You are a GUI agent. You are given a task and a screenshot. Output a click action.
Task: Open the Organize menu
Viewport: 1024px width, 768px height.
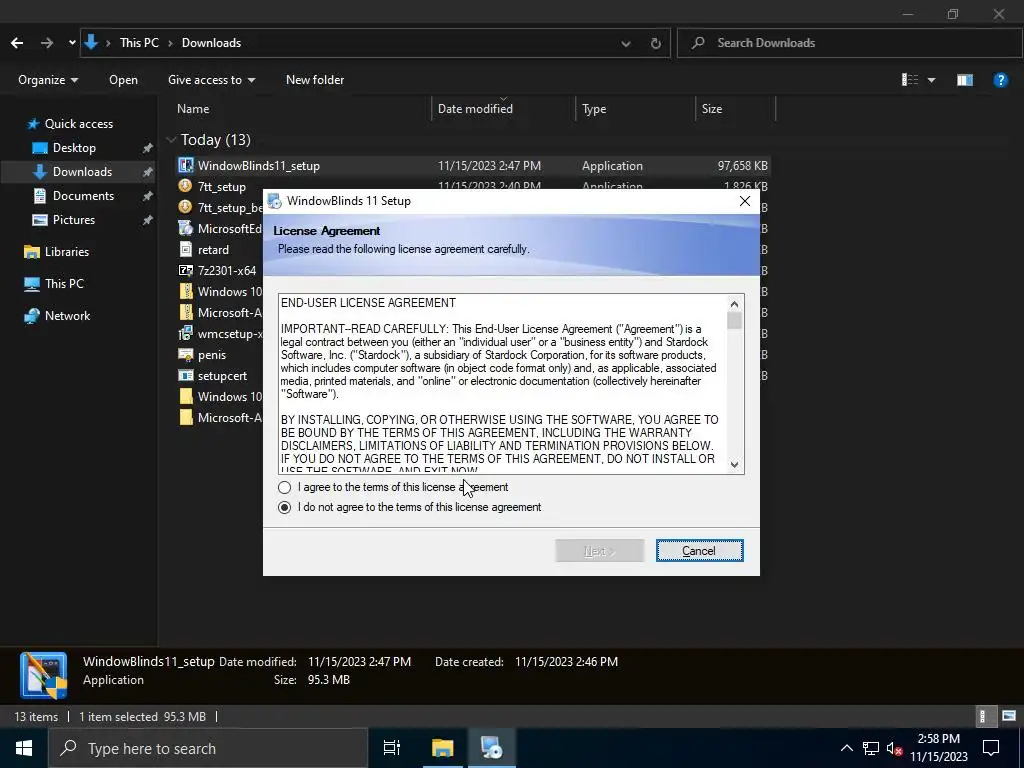point(48,80)
